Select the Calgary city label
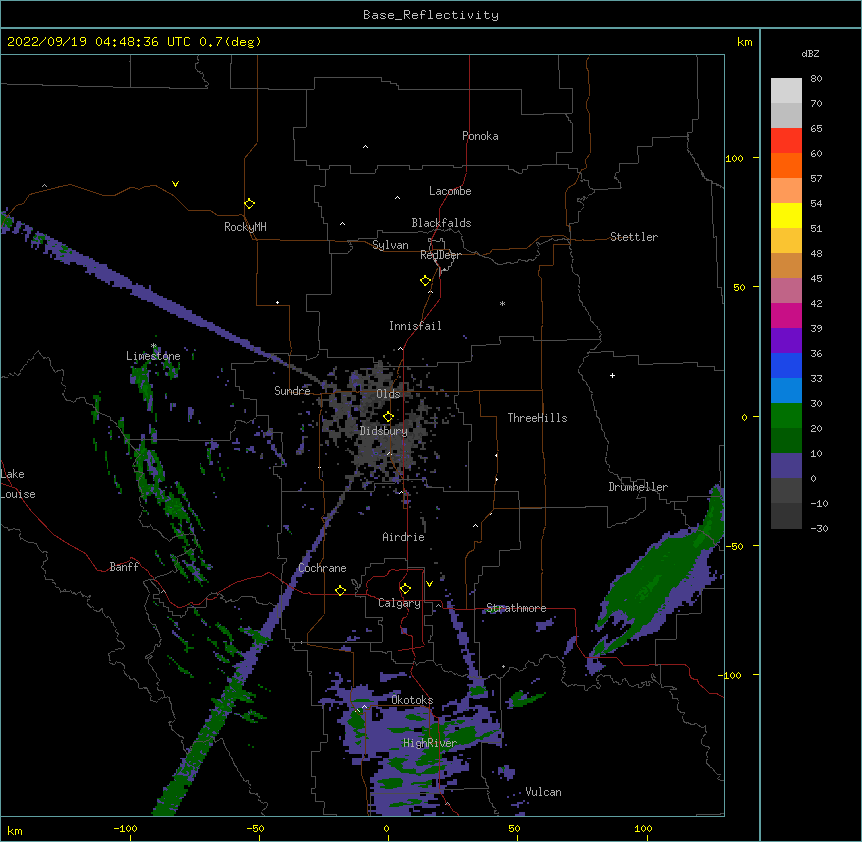The image size is (862, 842). [400, 603]
